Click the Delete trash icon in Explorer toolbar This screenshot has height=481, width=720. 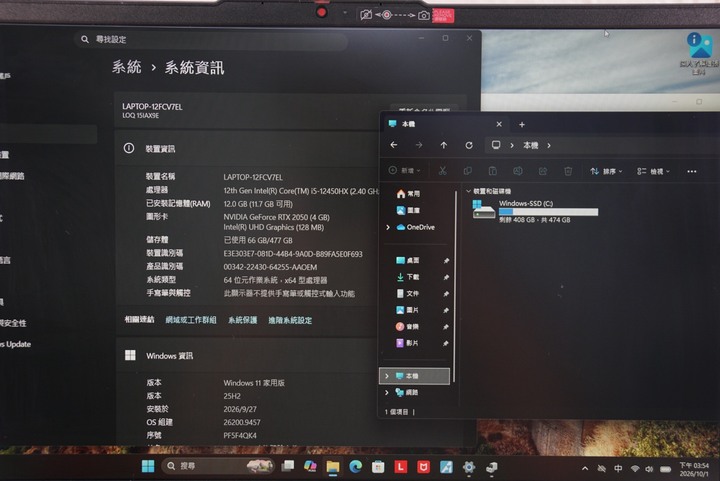click(x=568, y=171)
